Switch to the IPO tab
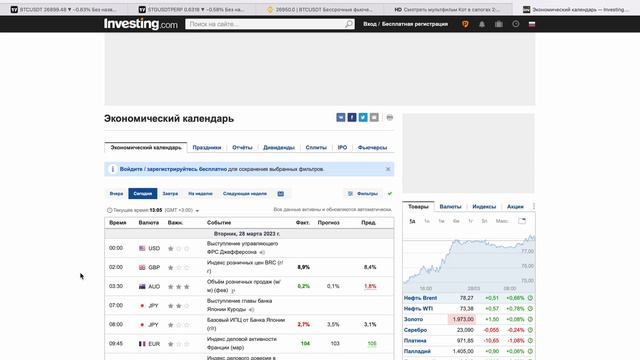 pos(342,147)
